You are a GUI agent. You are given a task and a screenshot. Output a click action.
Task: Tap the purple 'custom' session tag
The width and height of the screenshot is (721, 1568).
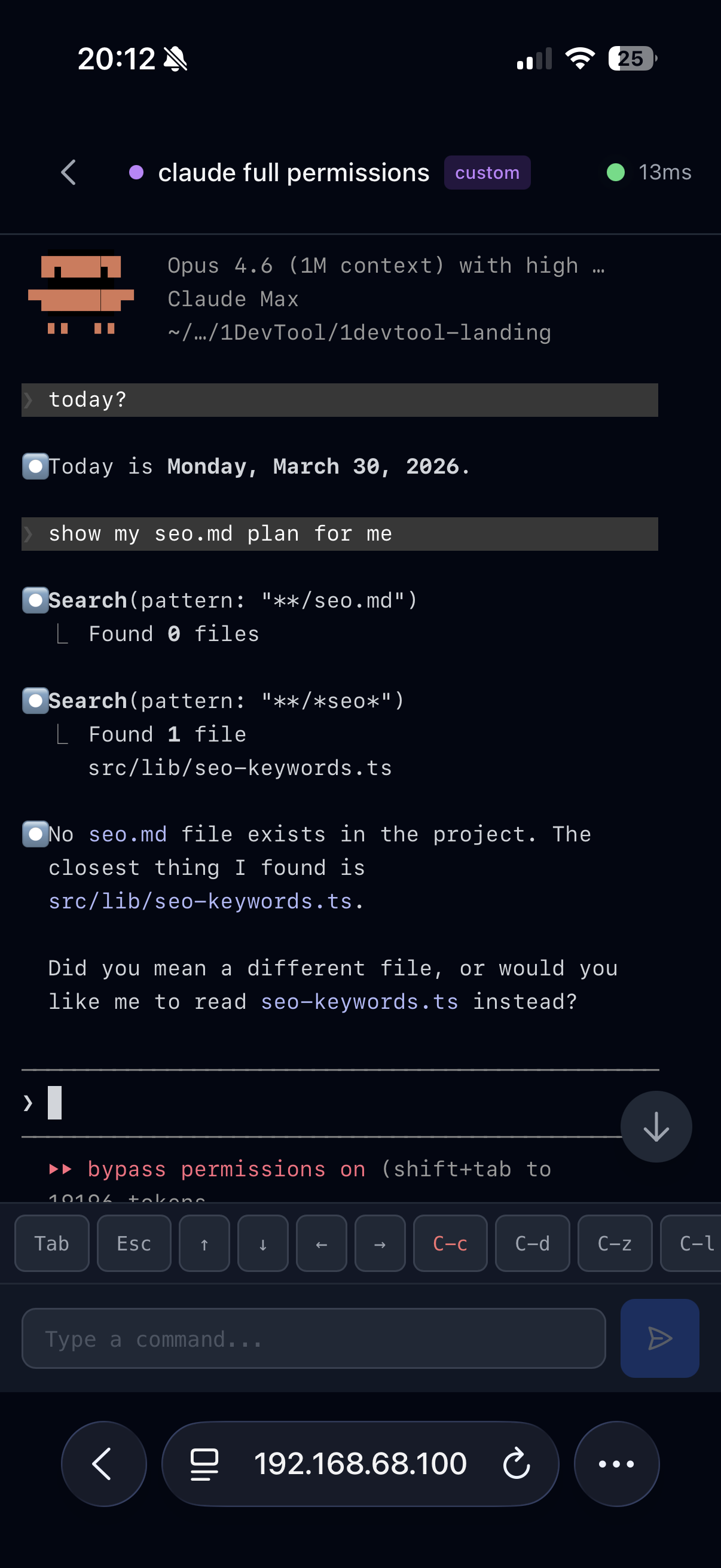(x=487, y=172)
